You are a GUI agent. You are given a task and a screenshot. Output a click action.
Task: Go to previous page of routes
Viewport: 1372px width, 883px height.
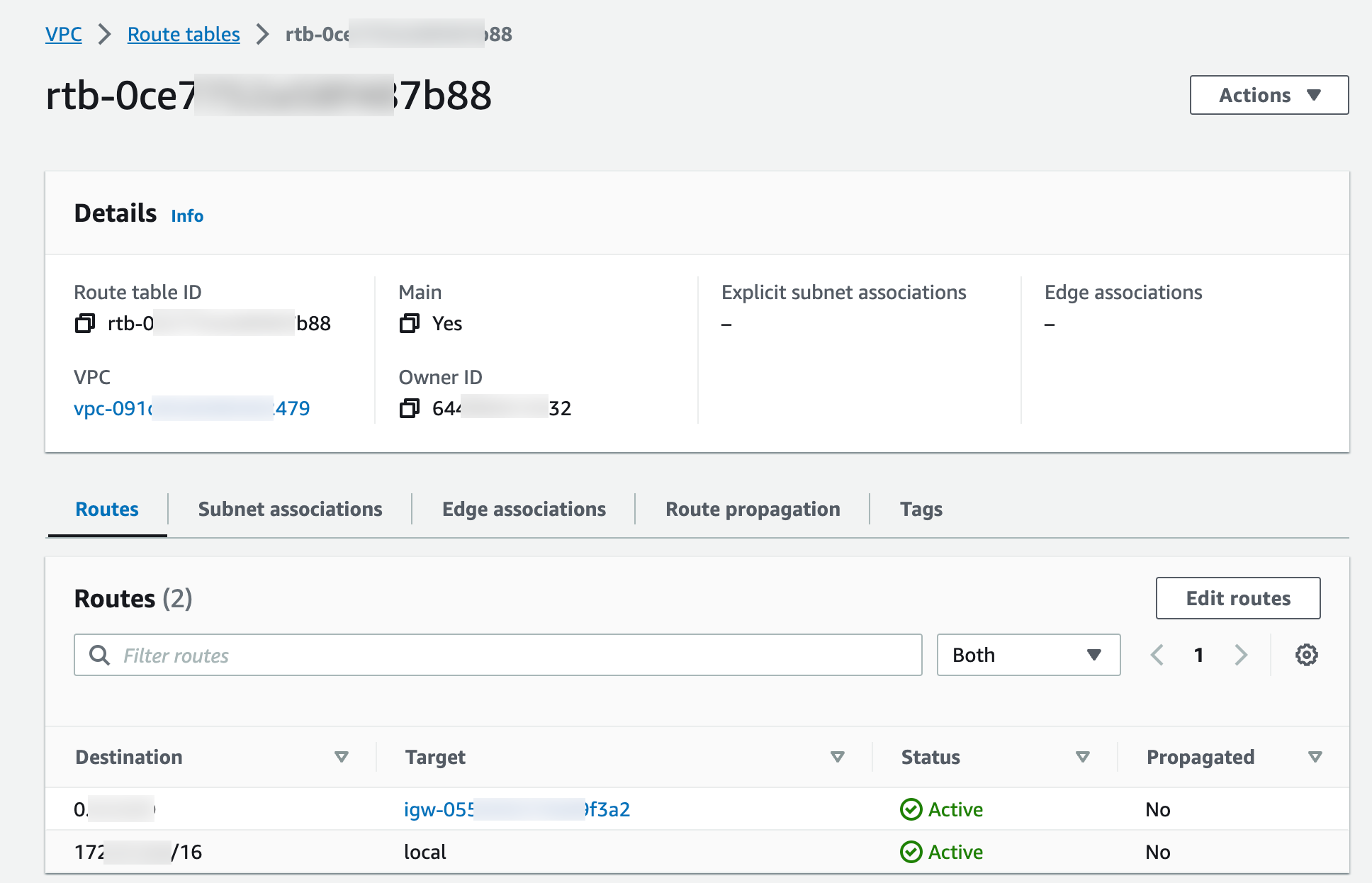coord(1157,655)
